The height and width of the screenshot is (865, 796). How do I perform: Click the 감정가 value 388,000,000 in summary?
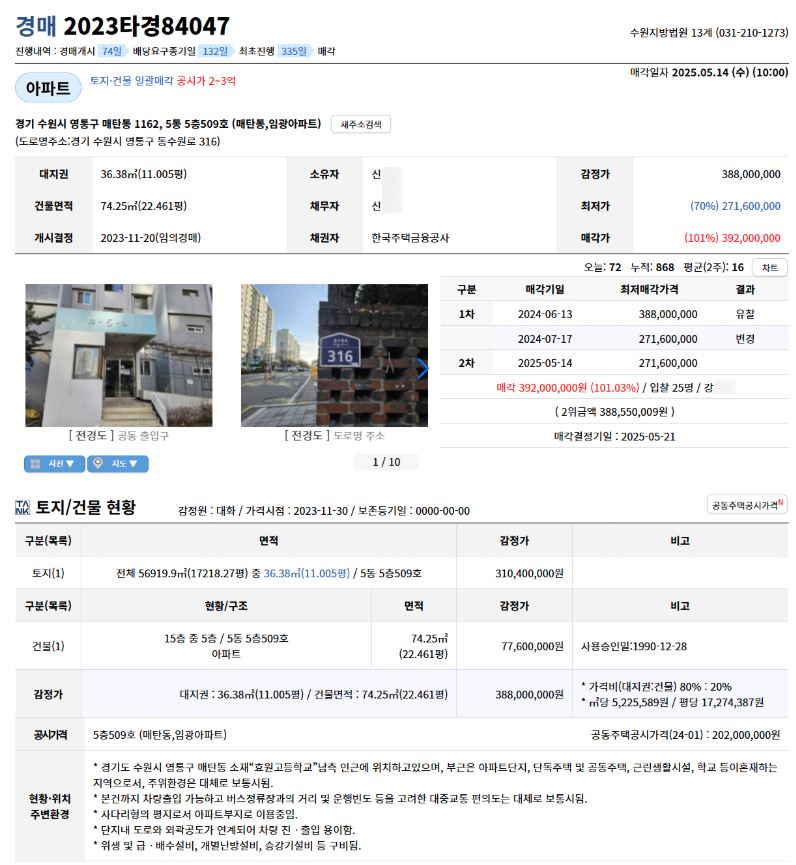(x=751, y=174)
